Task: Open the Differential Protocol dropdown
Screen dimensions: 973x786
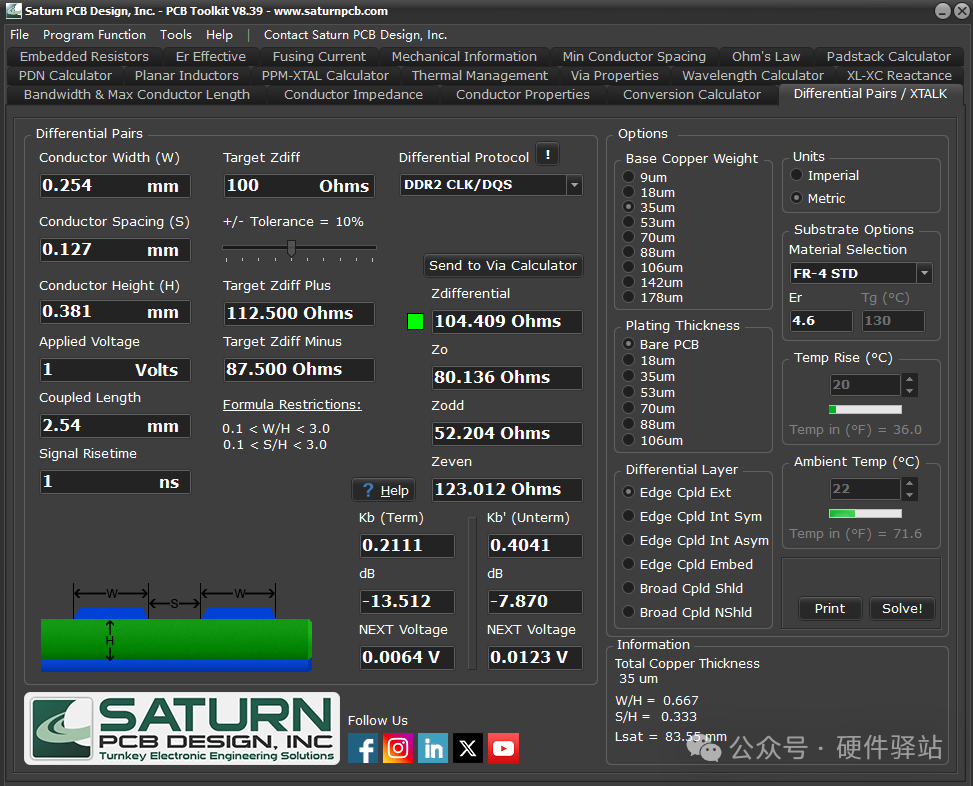Action: [575, 185]
